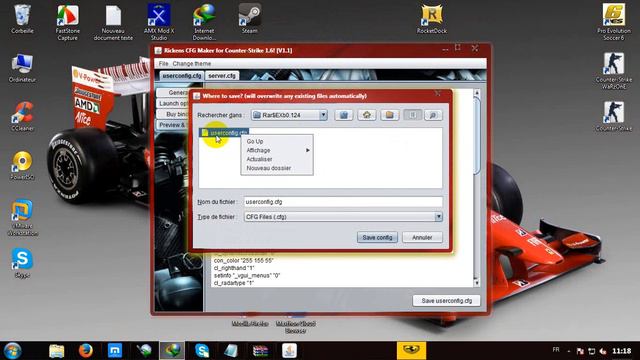Click the 11:18 taskbar clock
This screenshot has width=640, height=360.
(x=622, y=351)
